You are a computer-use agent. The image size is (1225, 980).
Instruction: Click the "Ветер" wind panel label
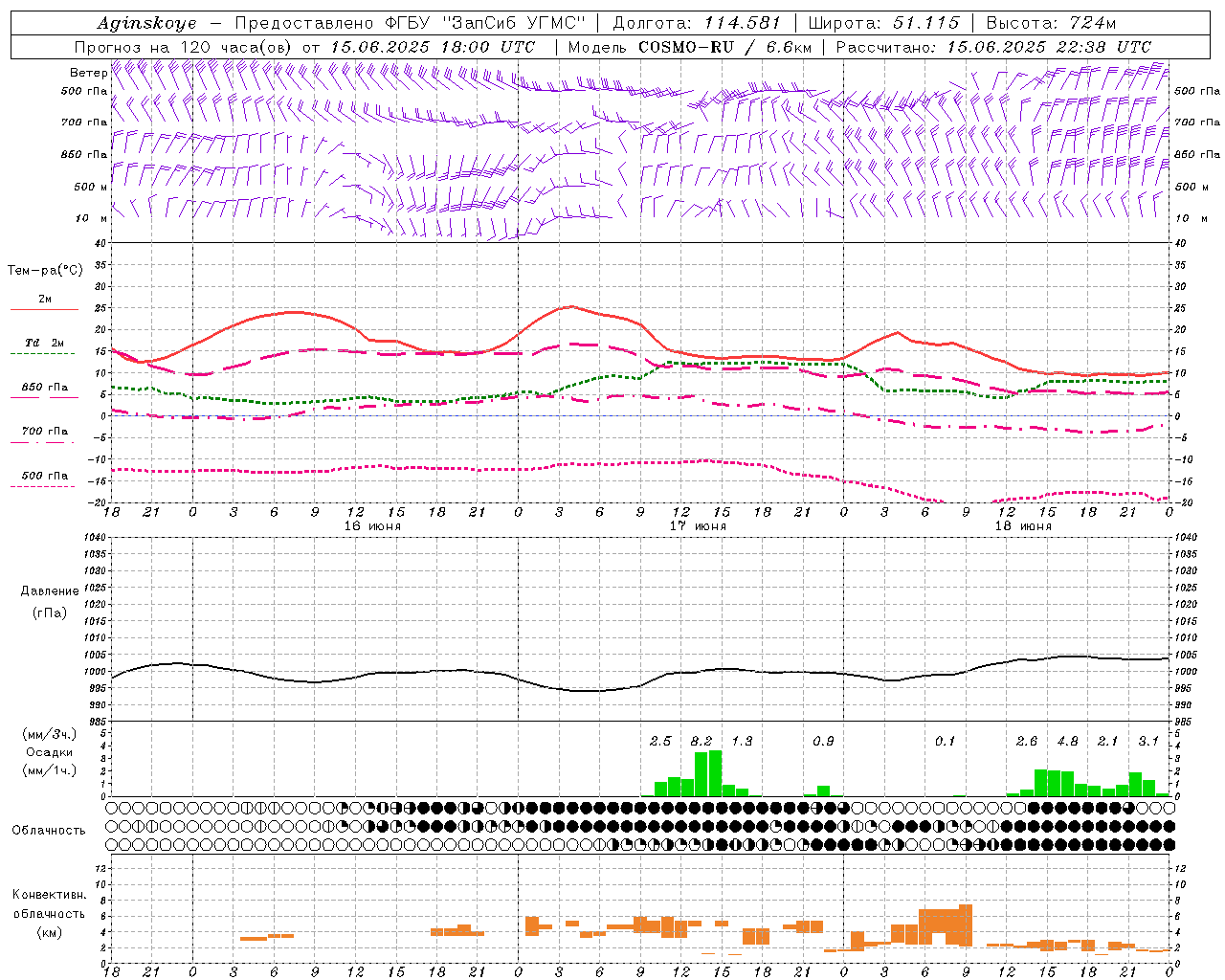(88, 73)
